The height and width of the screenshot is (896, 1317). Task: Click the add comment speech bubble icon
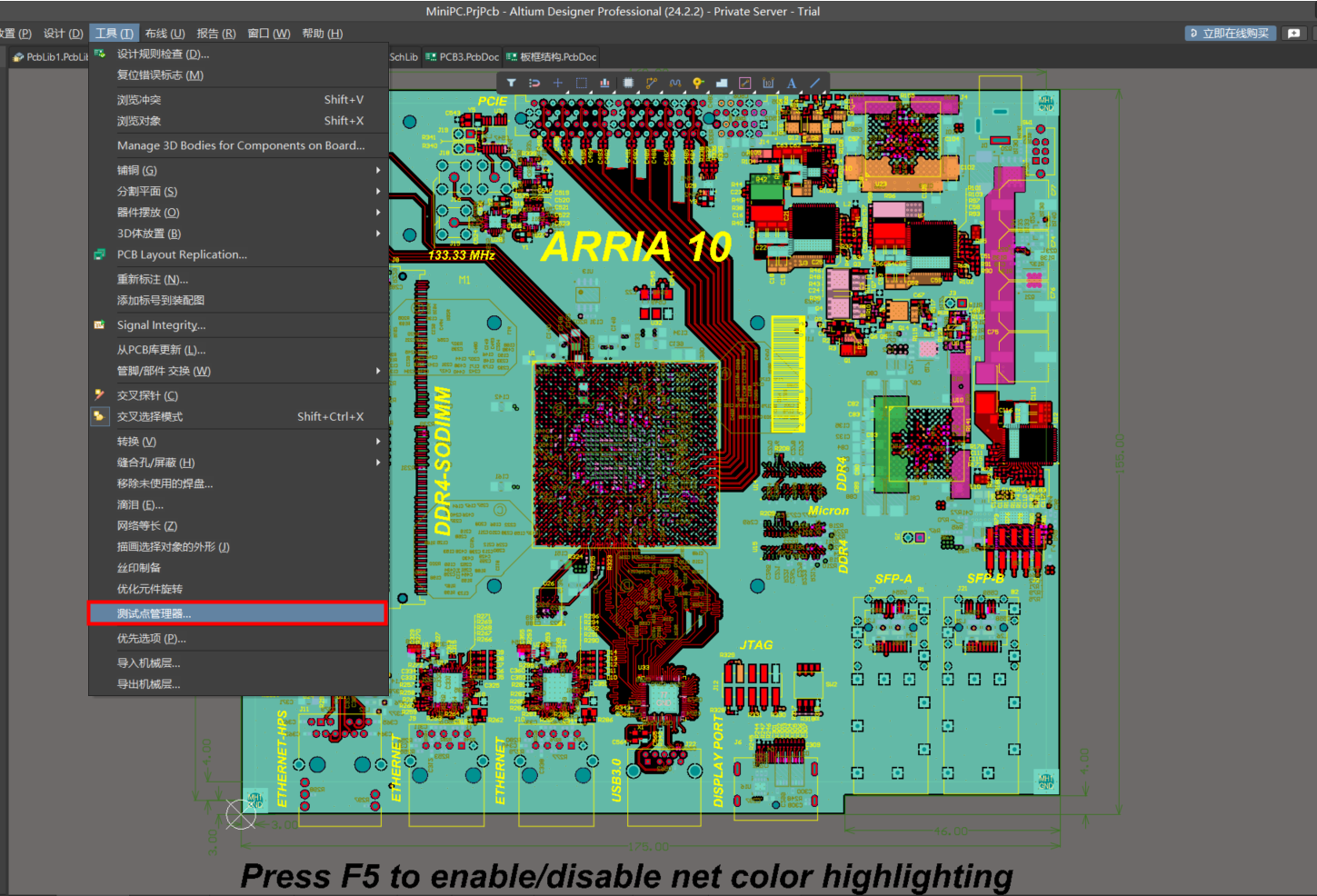tap(1294, 34)
